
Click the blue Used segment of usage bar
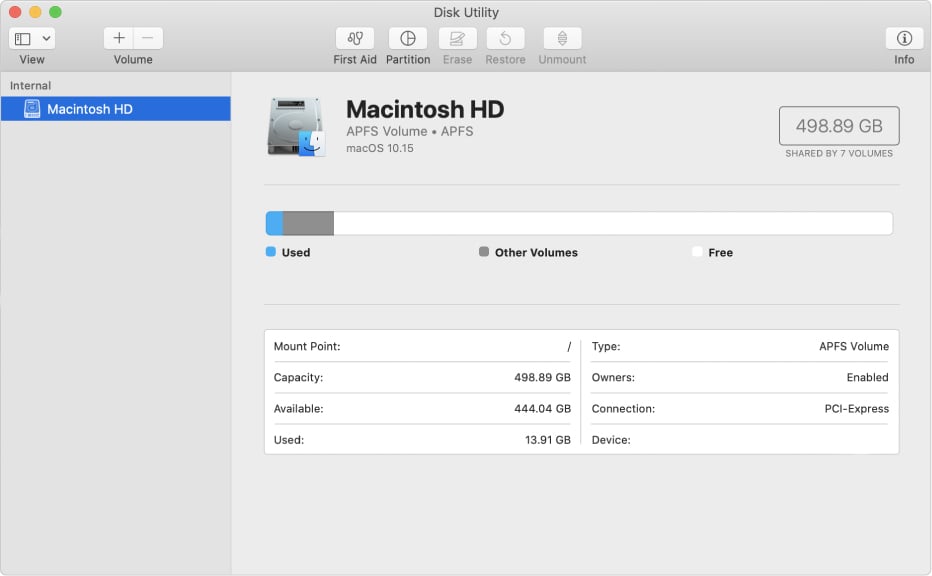click(x=274, y=224)
